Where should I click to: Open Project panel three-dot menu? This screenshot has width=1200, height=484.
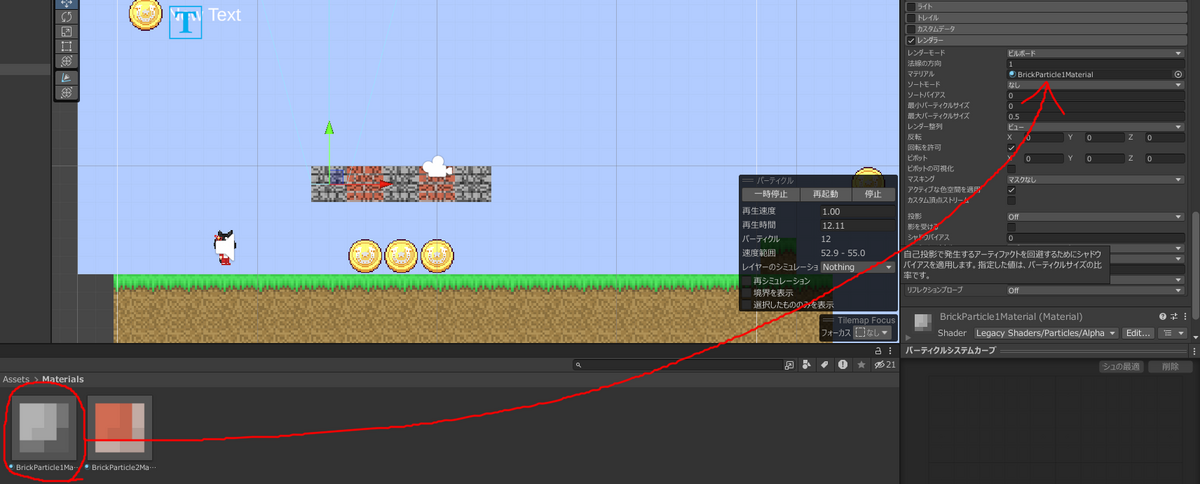pos(890,351)
